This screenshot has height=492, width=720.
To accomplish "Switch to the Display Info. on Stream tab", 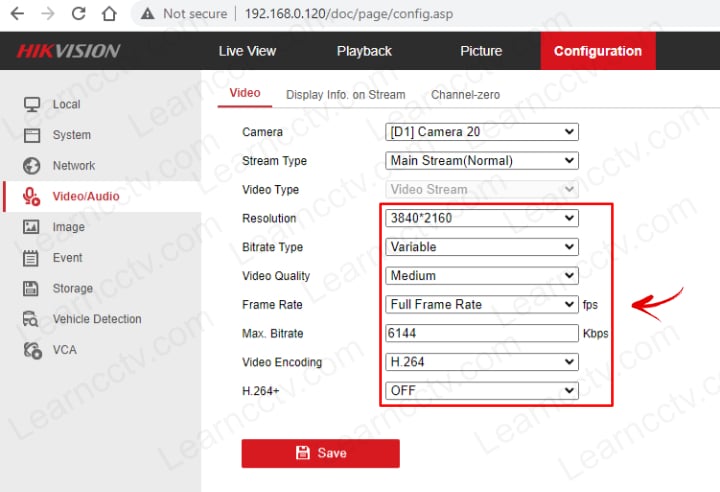I will tap(345, 95).
